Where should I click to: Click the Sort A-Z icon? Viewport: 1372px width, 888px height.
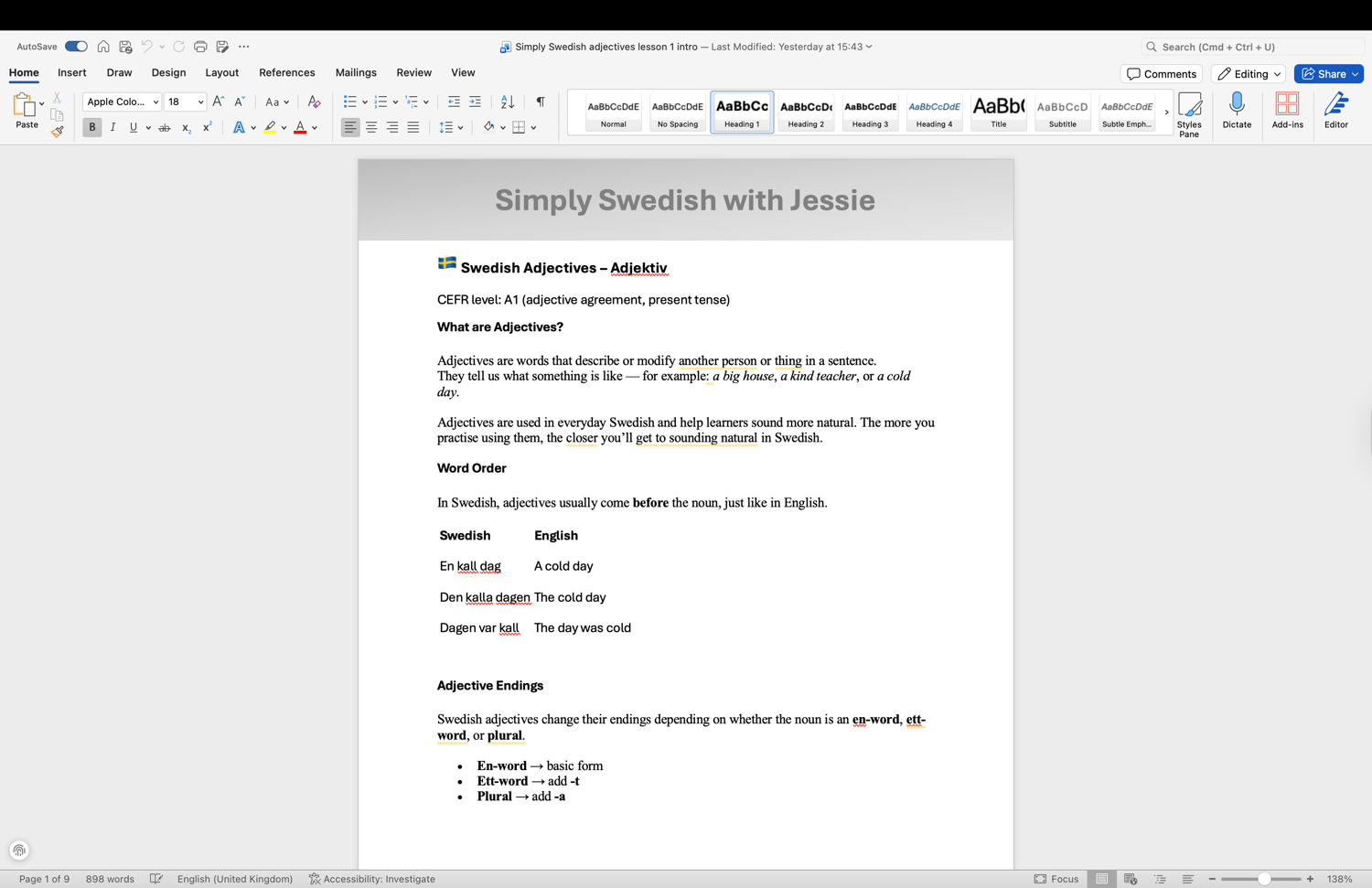pyautogui.click(x=508, y=102)
